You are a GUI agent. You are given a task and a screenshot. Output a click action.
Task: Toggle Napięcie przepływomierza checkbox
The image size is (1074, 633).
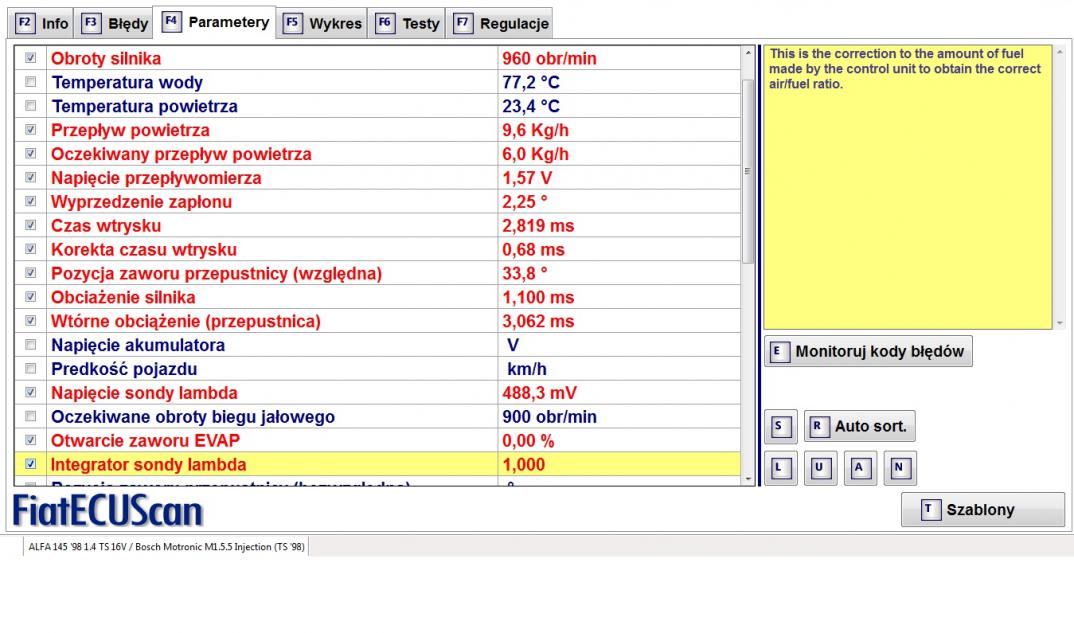click(x=31, y=177)
